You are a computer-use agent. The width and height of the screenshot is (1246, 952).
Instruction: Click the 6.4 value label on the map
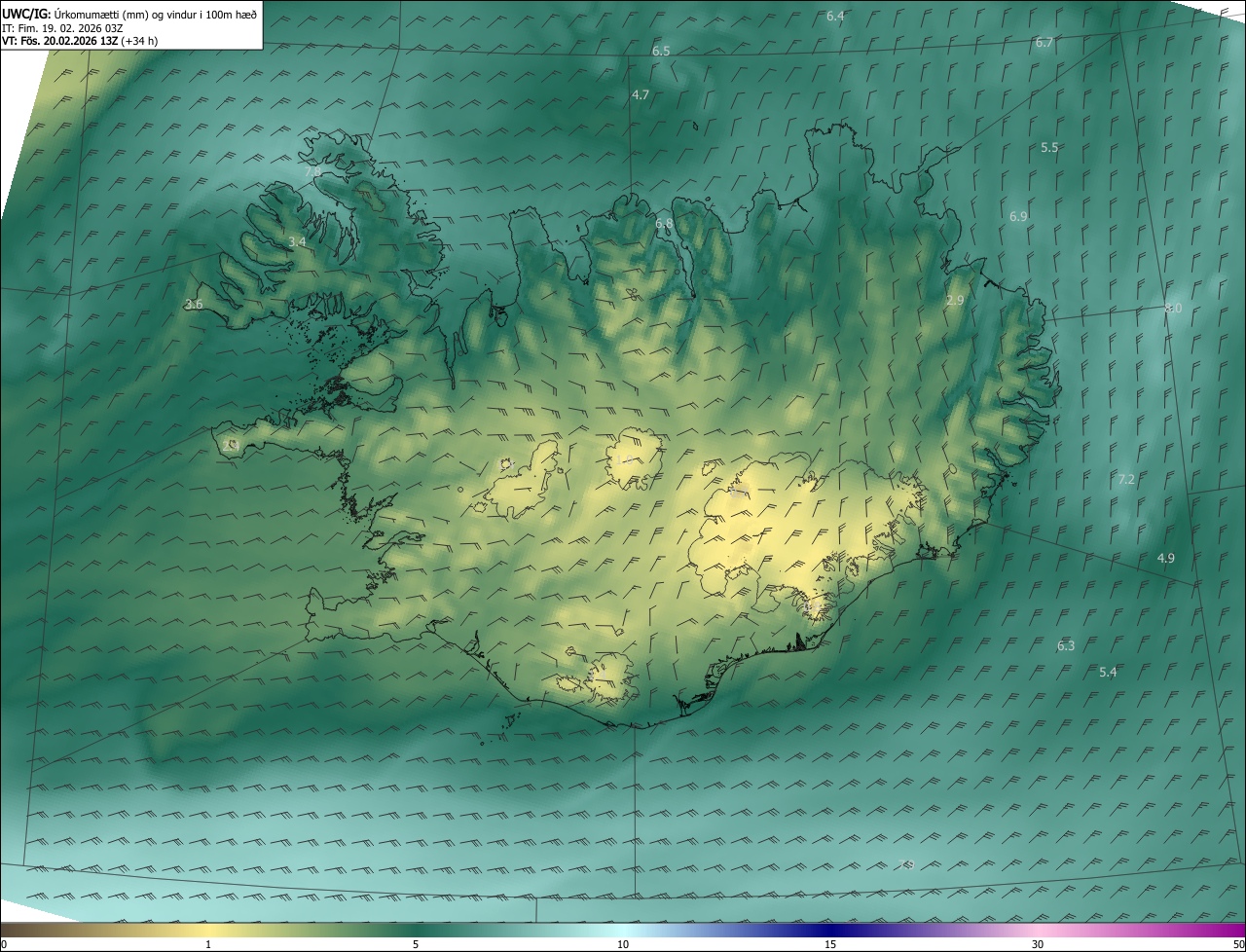tap(835, 16)
